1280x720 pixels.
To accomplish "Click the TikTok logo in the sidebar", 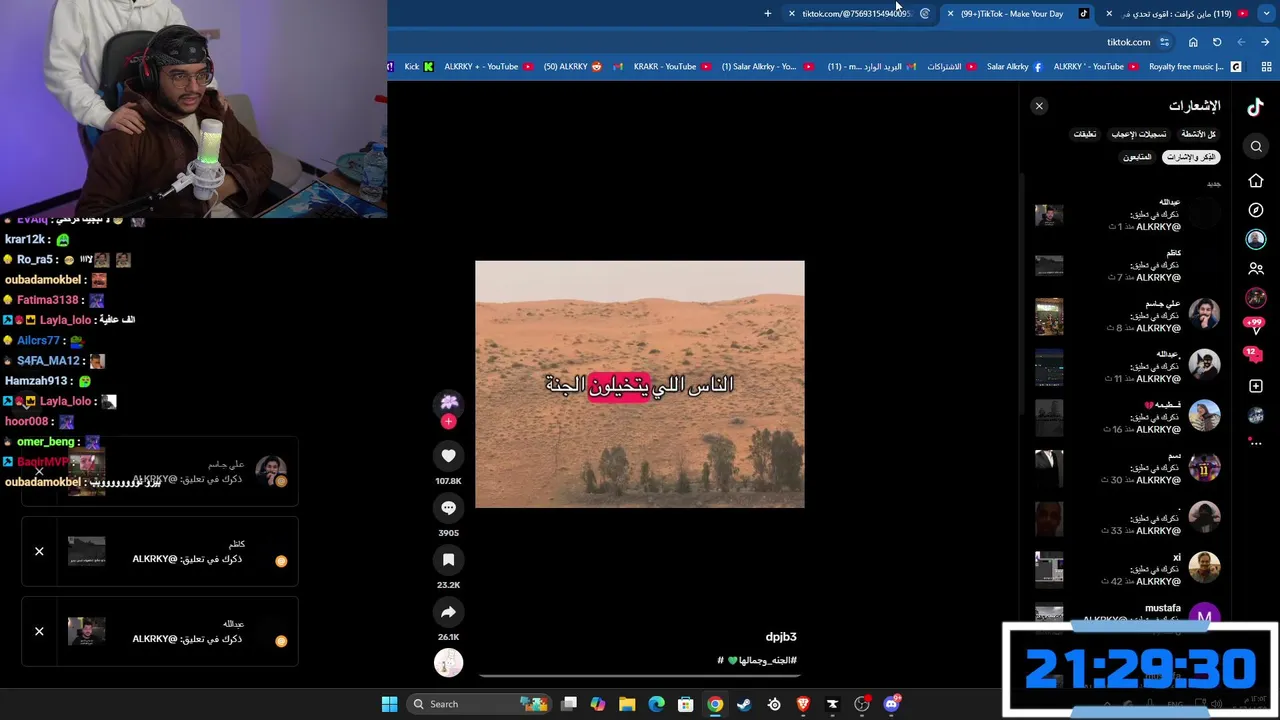I will point(1256,107).
